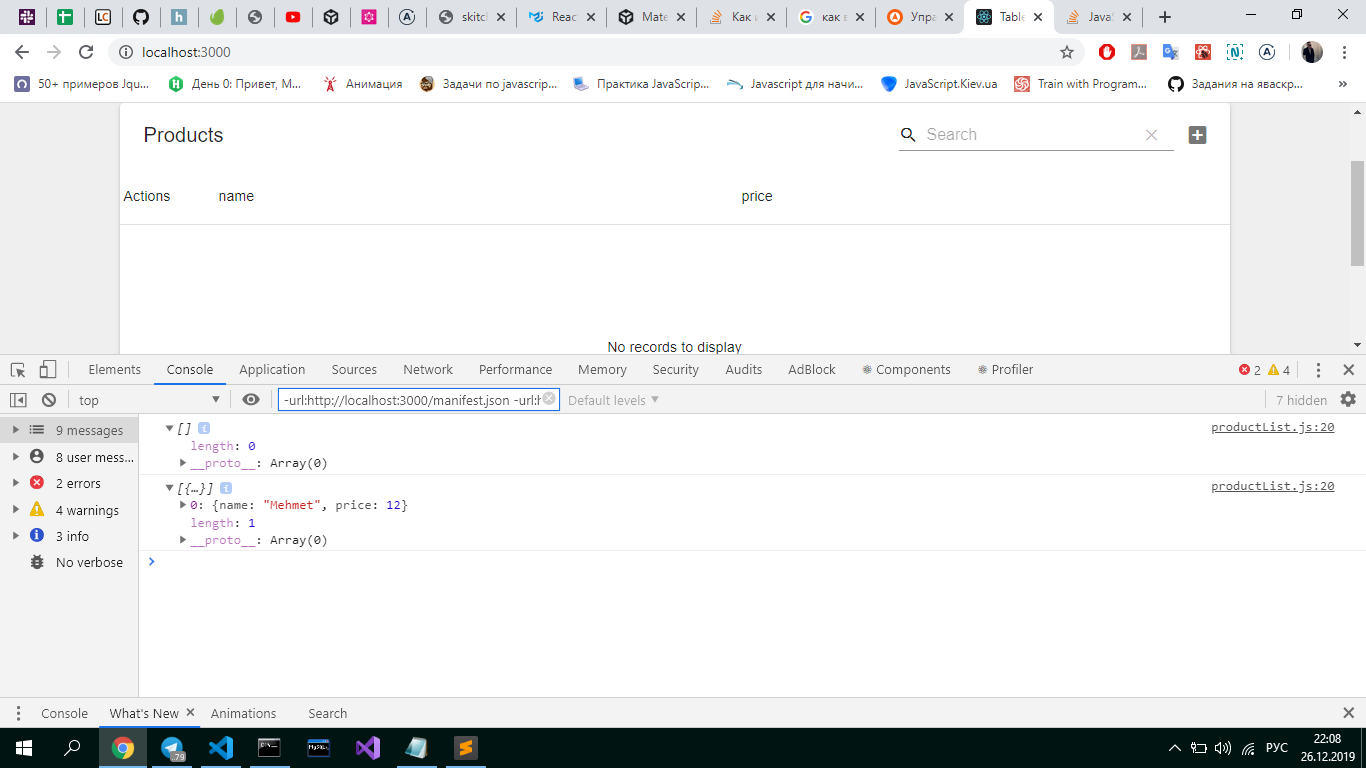This screenshot has width=1366, height=768.
Task: Open the JavaScript.Kiev.ua bookmark
Action: click(939, 84)
